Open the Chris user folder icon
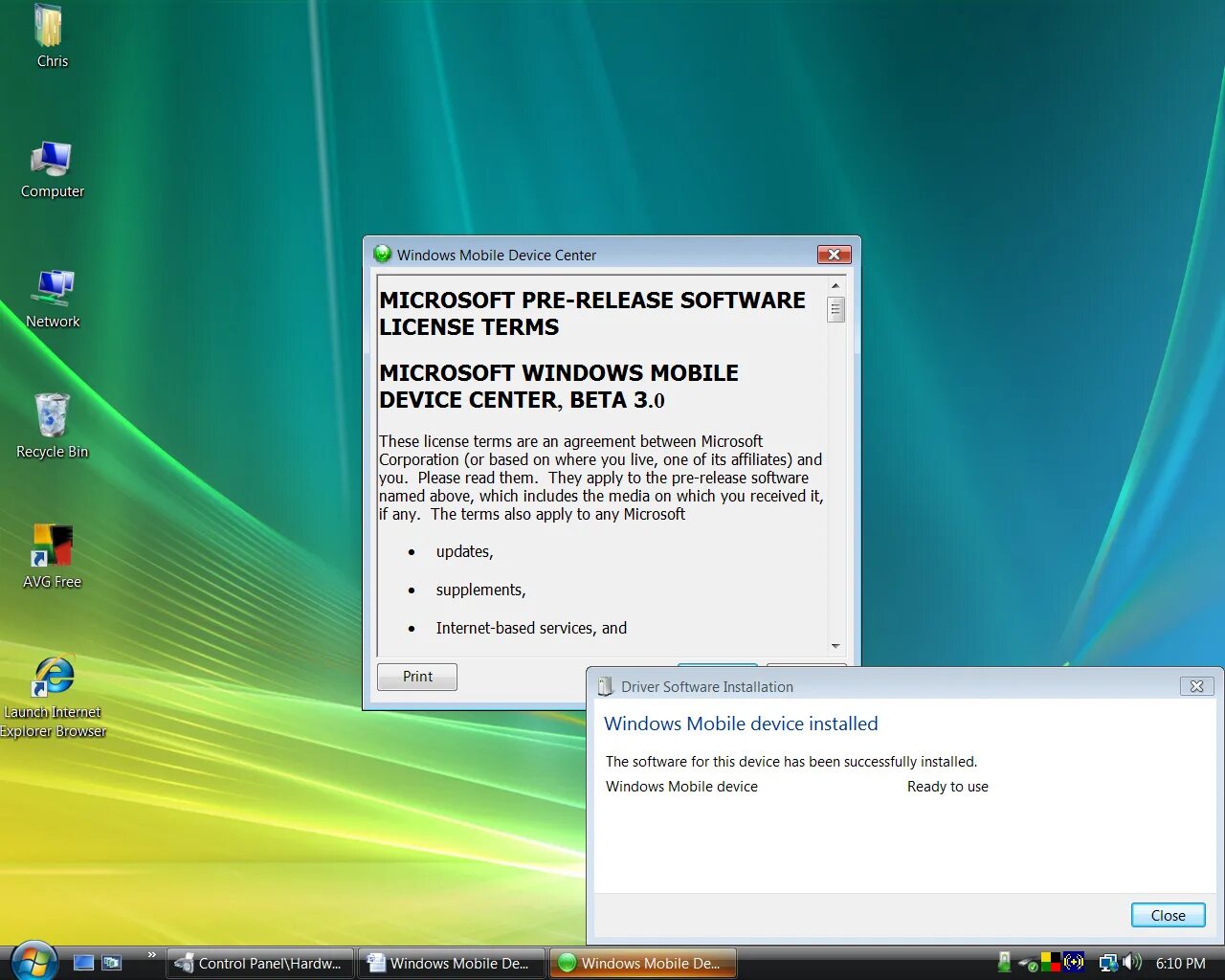This screenshot has width=1225, height=980. tap(50, 36)
